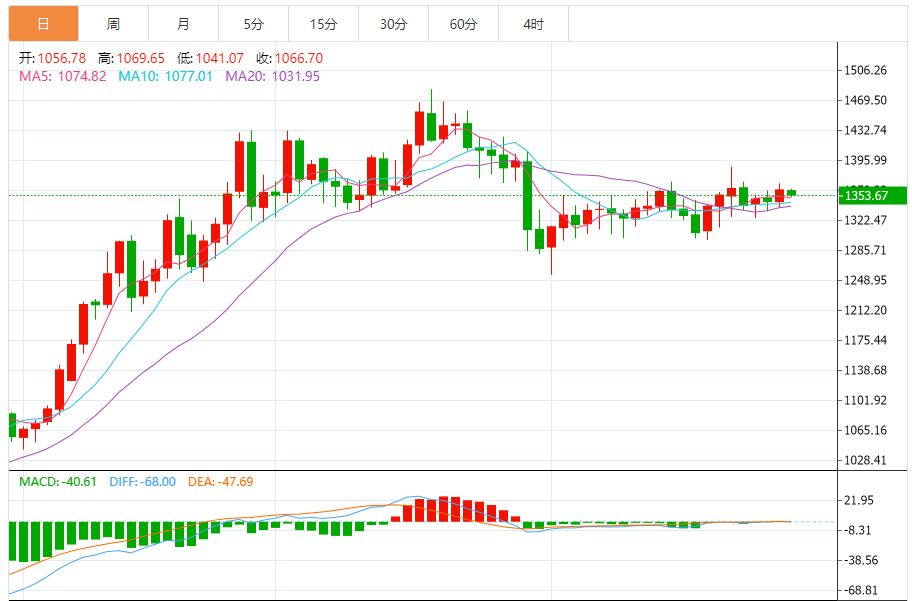Click the MACD: -40.61 indicator label
Image resolution: width=912 pixels, height=601 pixels.
(58, 481)
